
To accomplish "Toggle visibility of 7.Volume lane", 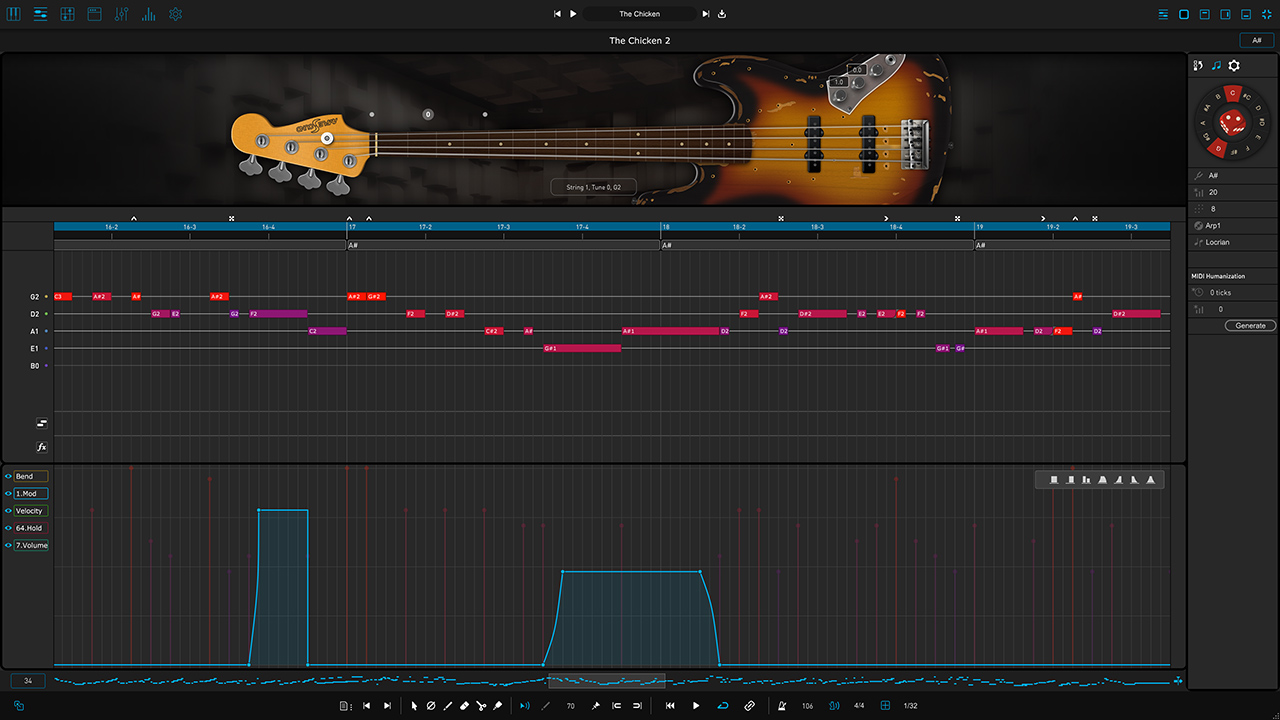I will [8, 546].
